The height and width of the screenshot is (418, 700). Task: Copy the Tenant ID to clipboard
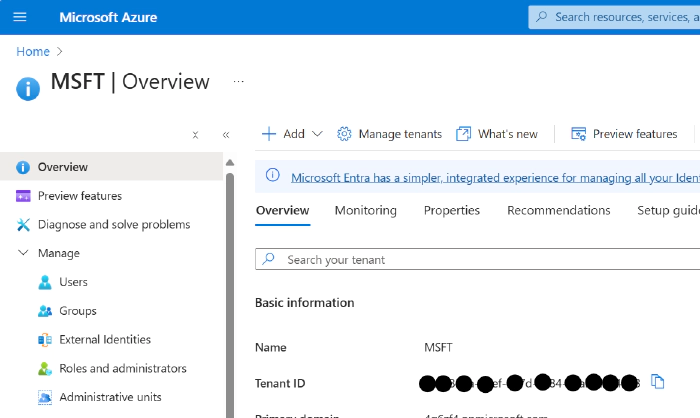click(657, 381)
